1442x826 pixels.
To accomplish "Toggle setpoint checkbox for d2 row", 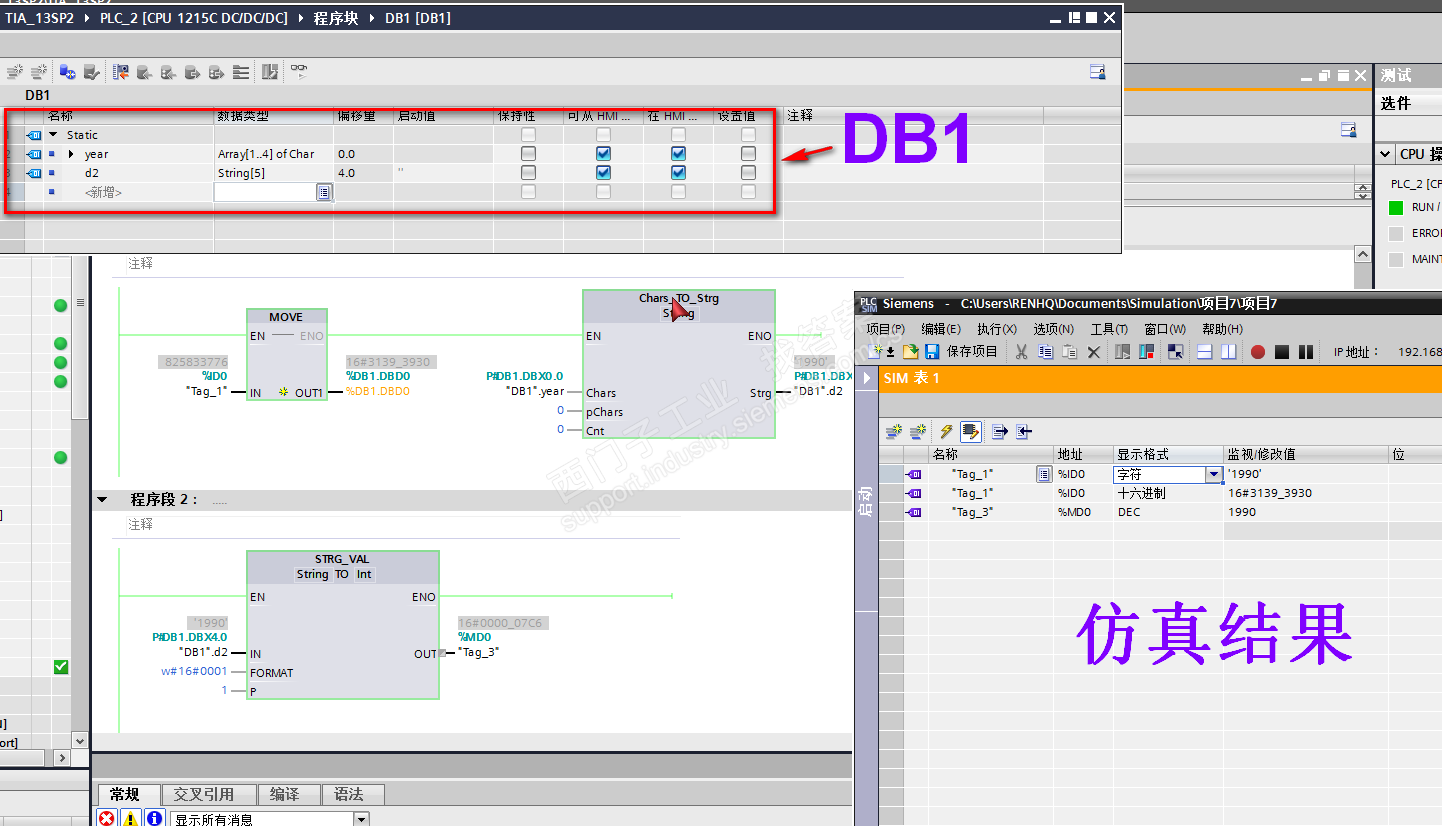I will click(x=748, y=173).
